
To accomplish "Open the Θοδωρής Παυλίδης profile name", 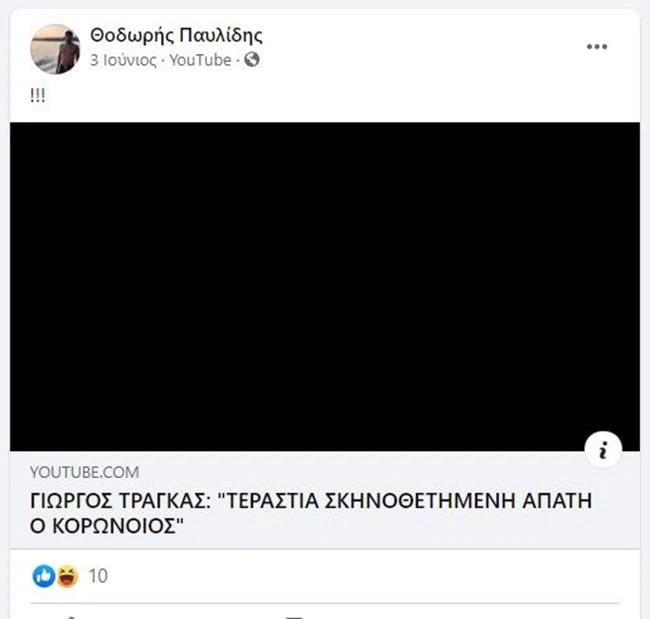I will pyautogui.click(x=176, y=36).
